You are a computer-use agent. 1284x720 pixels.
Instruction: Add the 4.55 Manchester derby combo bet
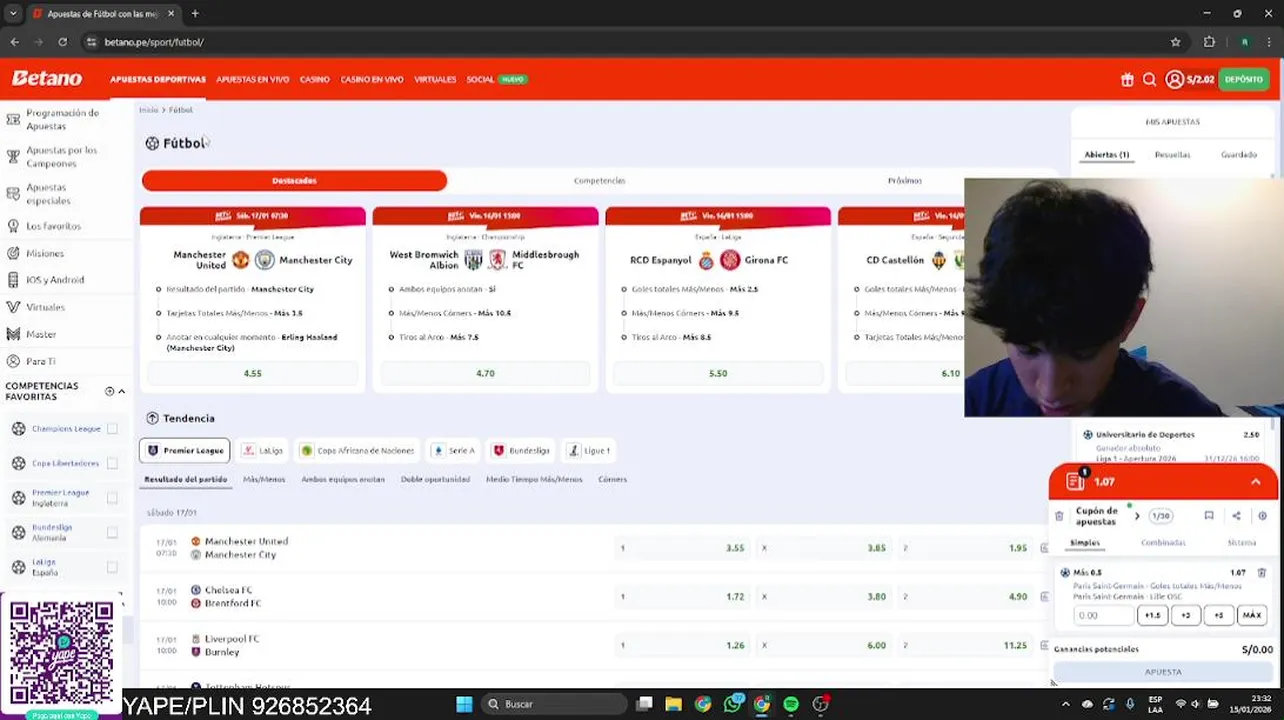252,373
